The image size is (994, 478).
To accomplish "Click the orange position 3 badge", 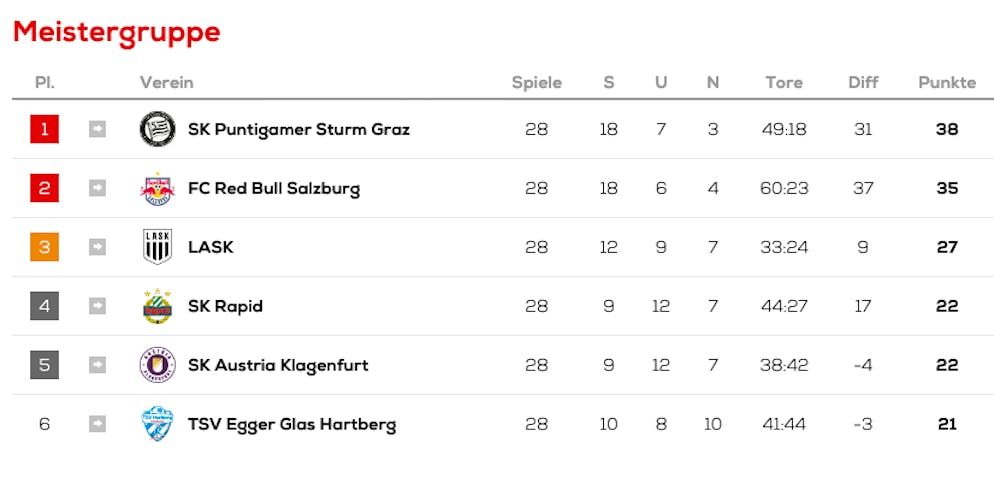I will [45, 247].
